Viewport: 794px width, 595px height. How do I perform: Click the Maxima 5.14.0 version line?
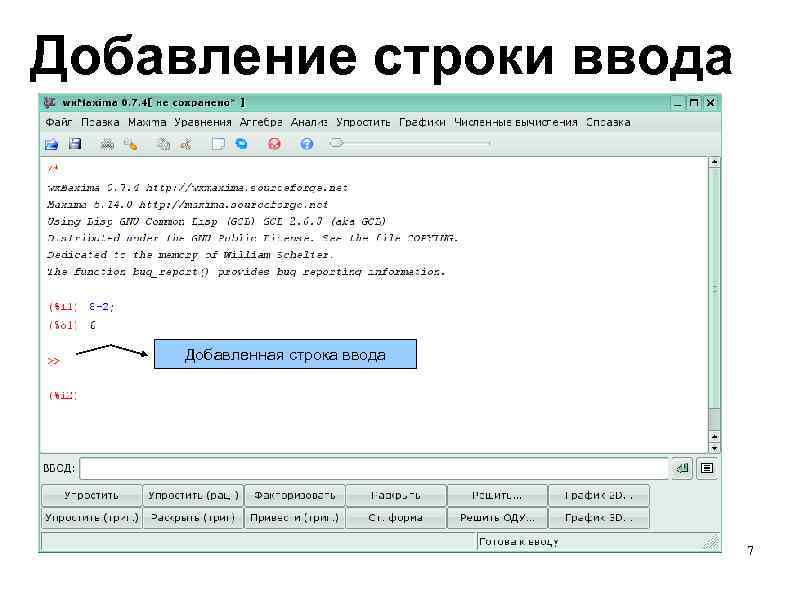coord(187,205)
